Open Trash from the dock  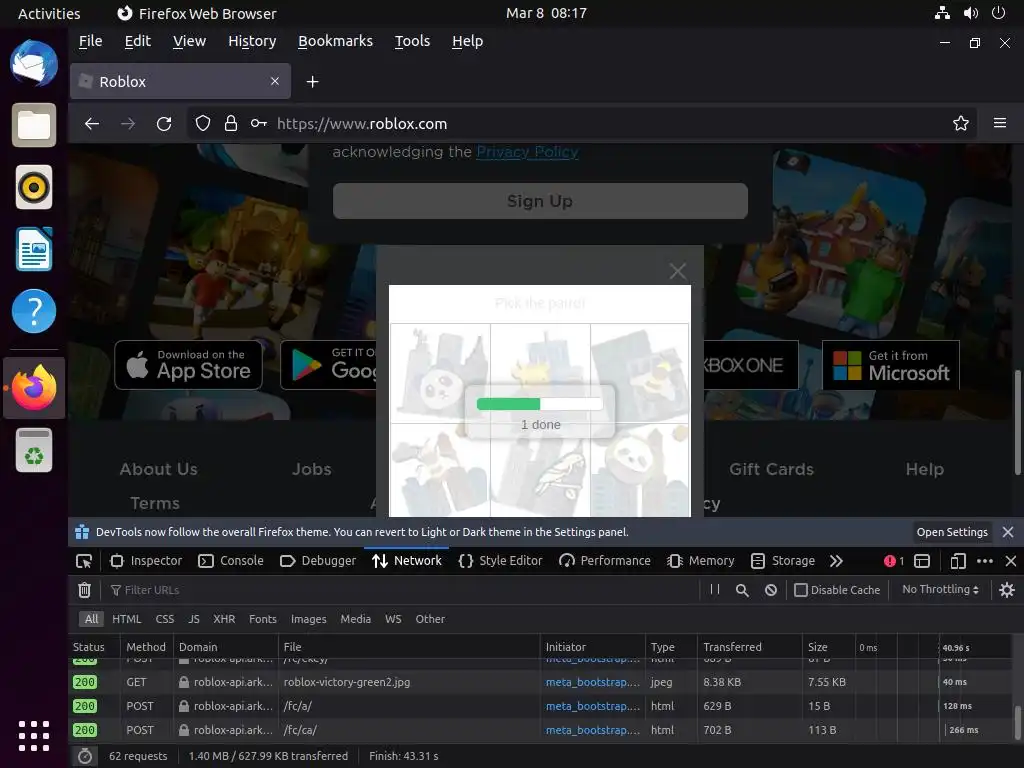(34, 450)
